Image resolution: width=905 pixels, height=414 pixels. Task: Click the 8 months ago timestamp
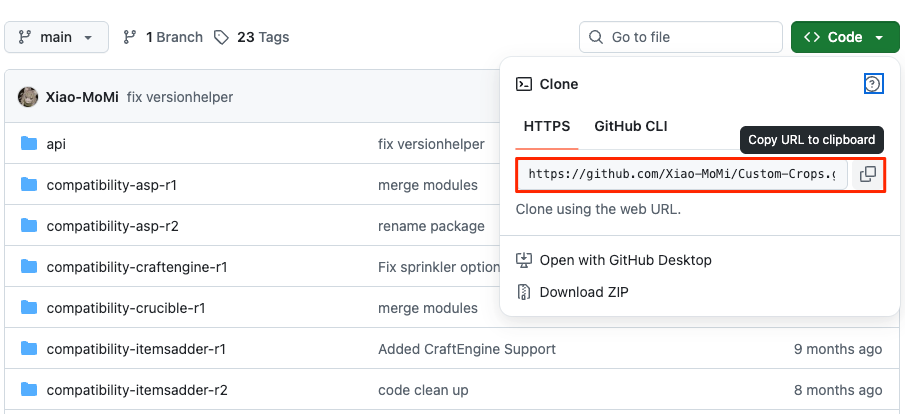pyautogui.click(x=838, y=390)
